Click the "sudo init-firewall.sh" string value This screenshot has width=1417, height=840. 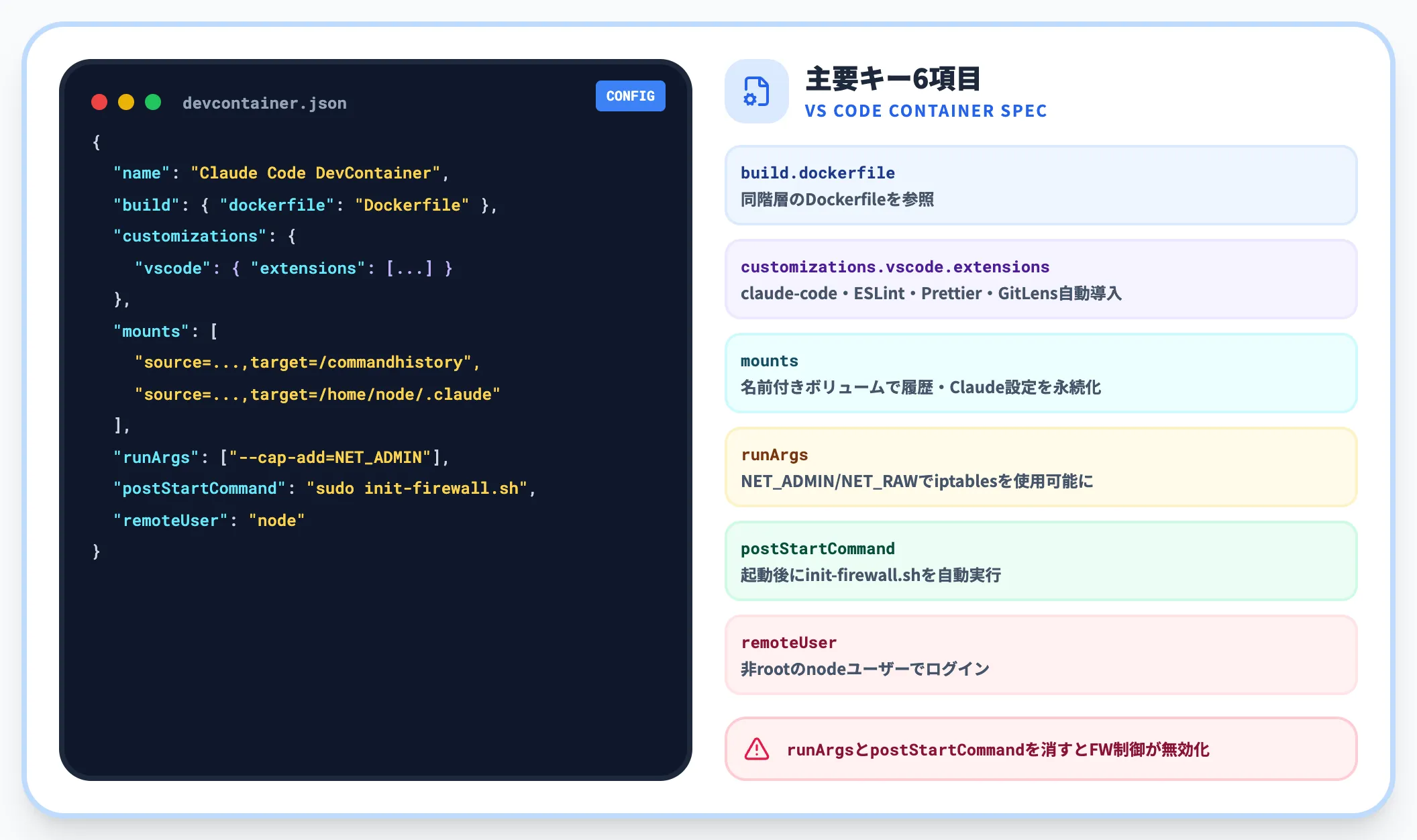[417, 488]
